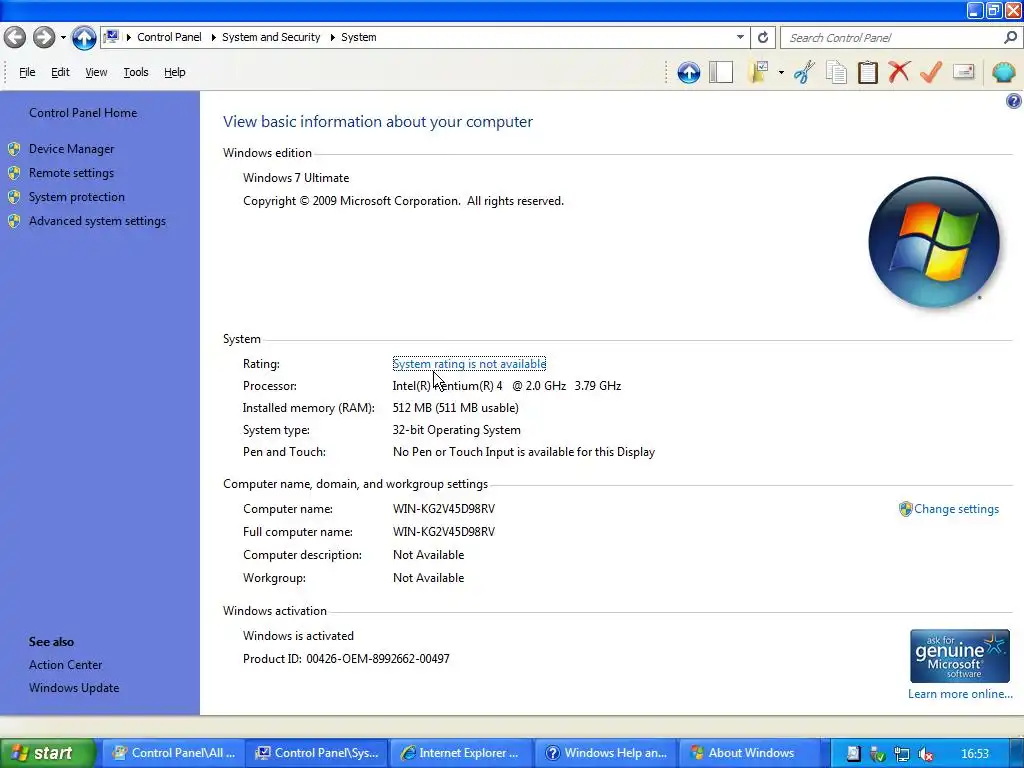Click the Windows 7 Ultimate edition text
The height and width of the screenshot is (768, 1024).
click(x=296, y=178)
